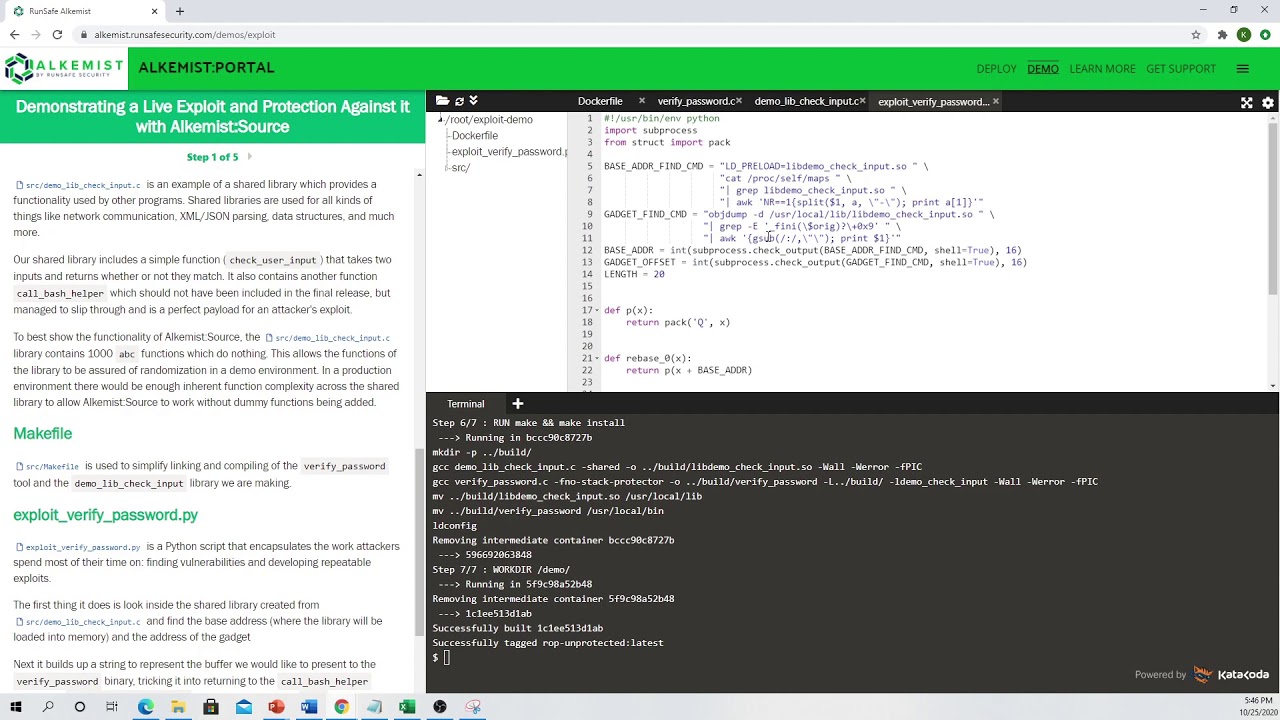This screenshot has width=1280, height=720.
Task: Open src/ folder in file tree
Action: [461, 168]
